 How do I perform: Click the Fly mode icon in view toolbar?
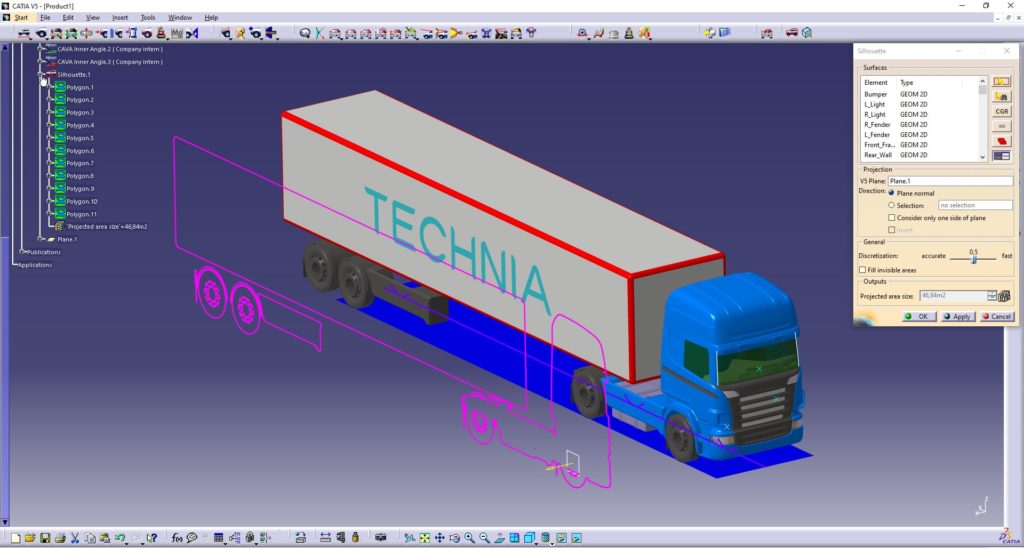click(x=409, y=538)
